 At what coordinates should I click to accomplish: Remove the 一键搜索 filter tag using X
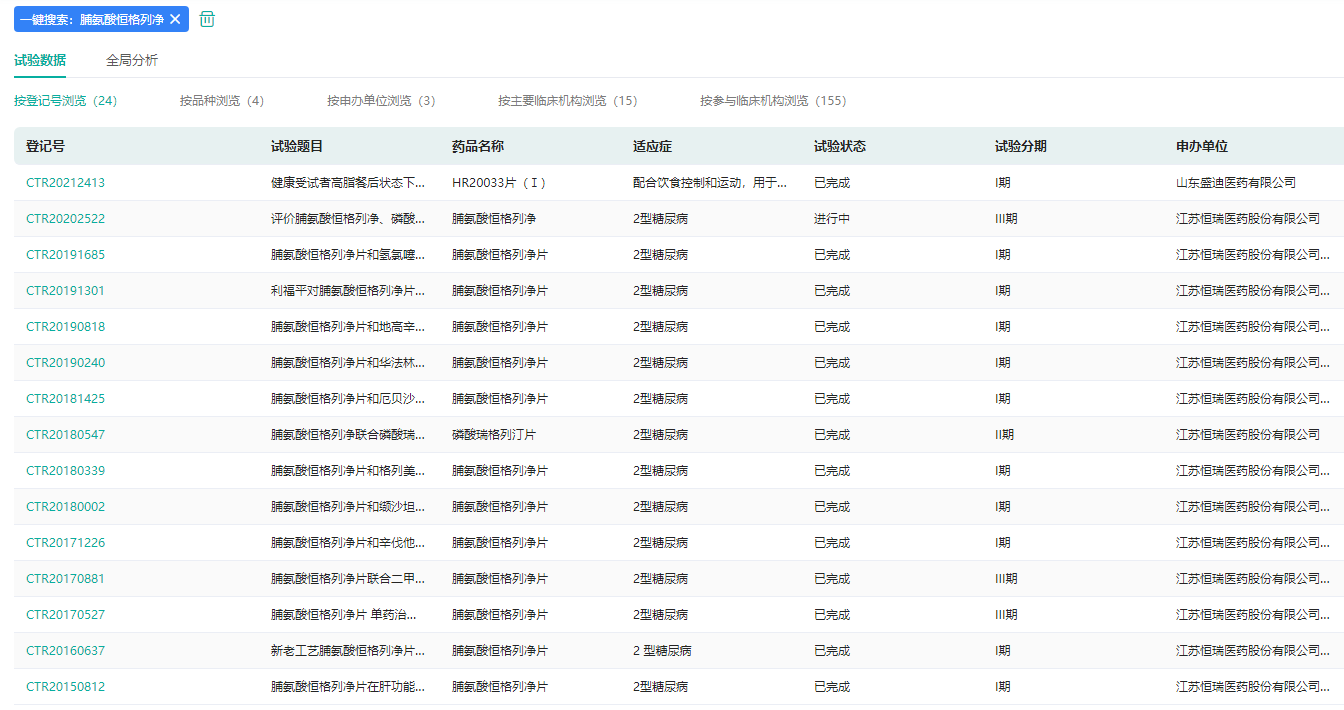point(176,19)
